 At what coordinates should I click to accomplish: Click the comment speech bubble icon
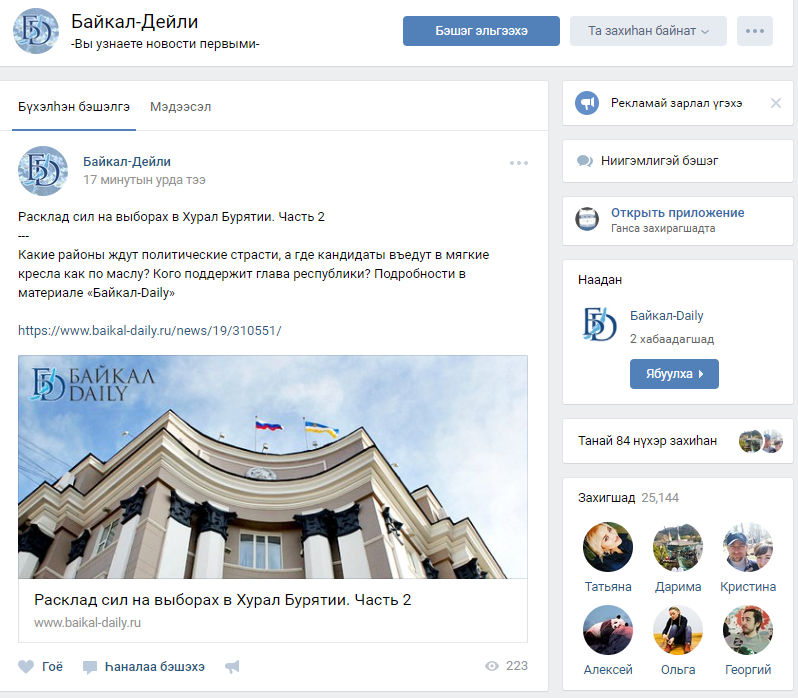90,667
